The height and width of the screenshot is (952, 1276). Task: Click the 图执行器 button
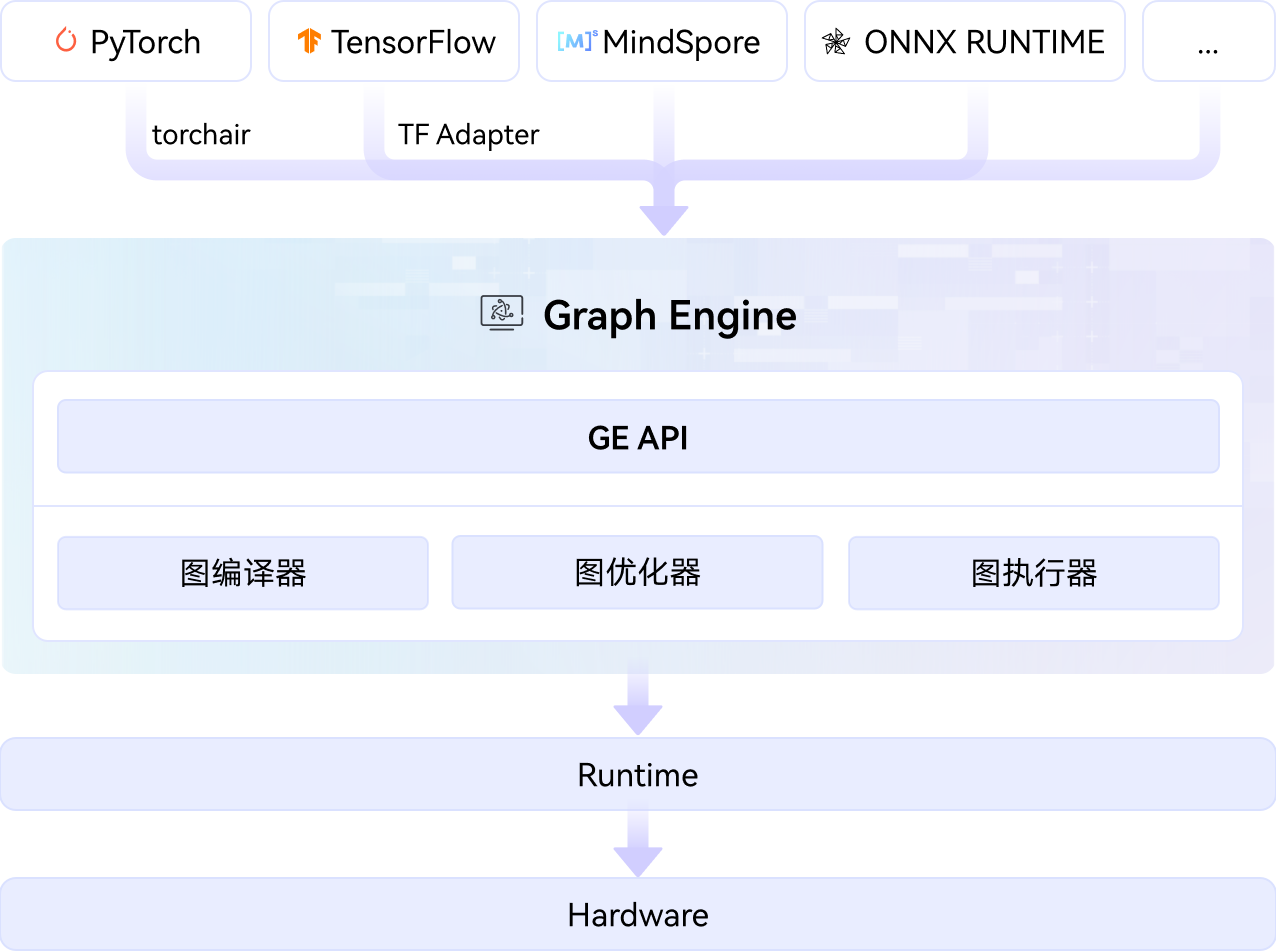click(1033, 572)
